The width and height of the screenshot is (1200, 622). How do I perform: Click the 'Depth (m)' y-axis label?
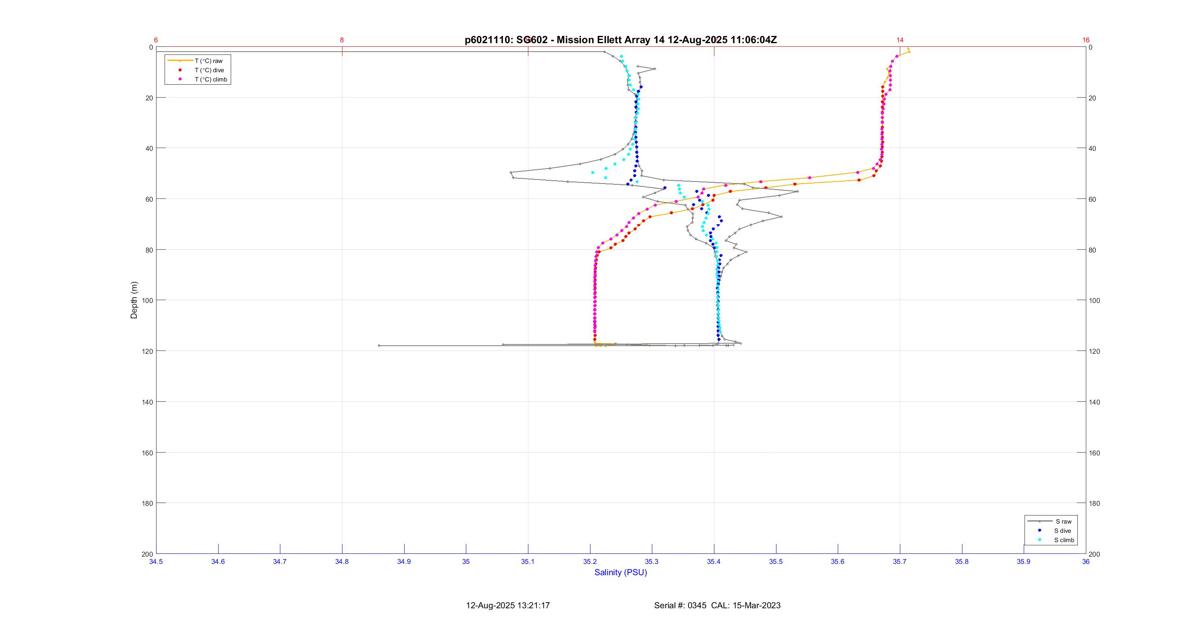pyautogui.click(x=134, y=300)
